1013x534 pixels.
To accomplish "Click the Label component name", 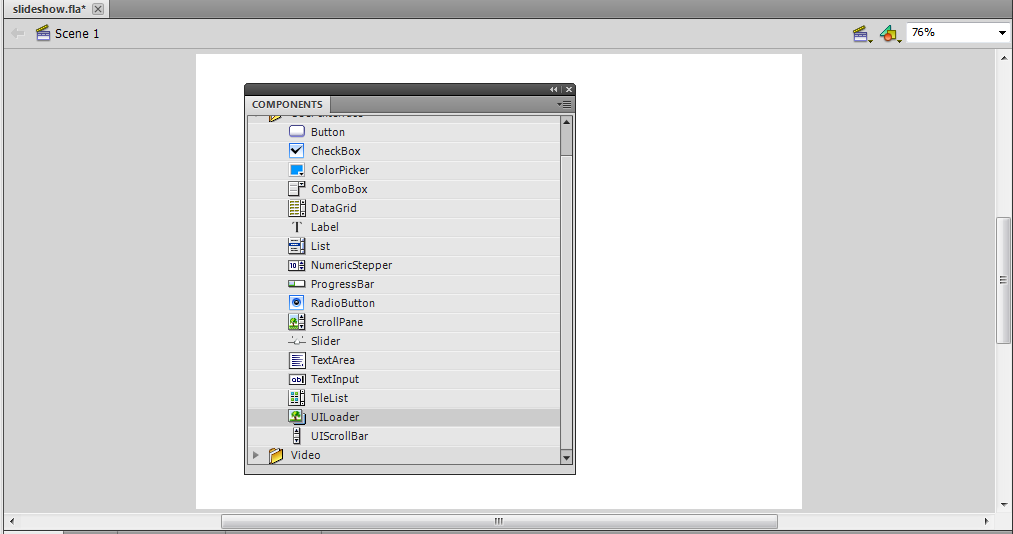I will point(324,227).
